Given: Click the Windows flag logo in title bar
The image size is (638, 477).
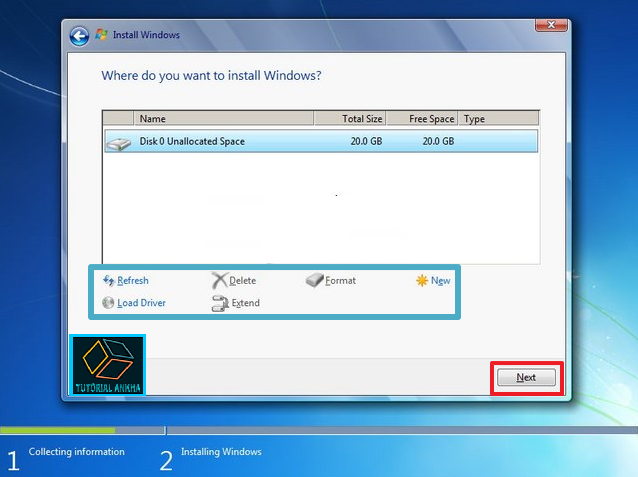Looking at the screenshot, I should click(101, 35).
